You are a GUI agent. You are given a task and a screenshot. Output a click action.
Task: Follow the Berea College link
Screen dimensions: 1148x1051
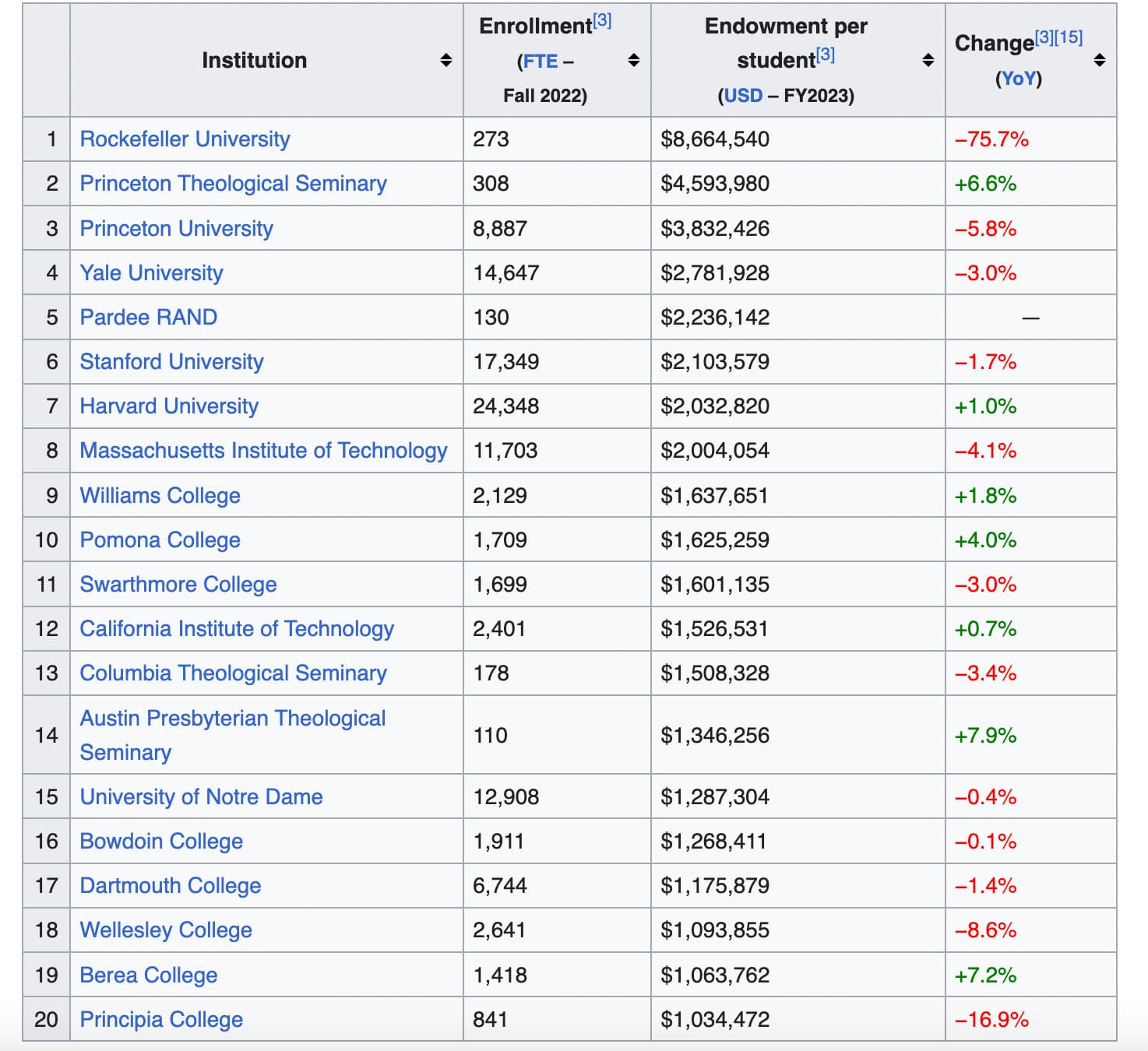pyautogui.click(x=148, y=975)
